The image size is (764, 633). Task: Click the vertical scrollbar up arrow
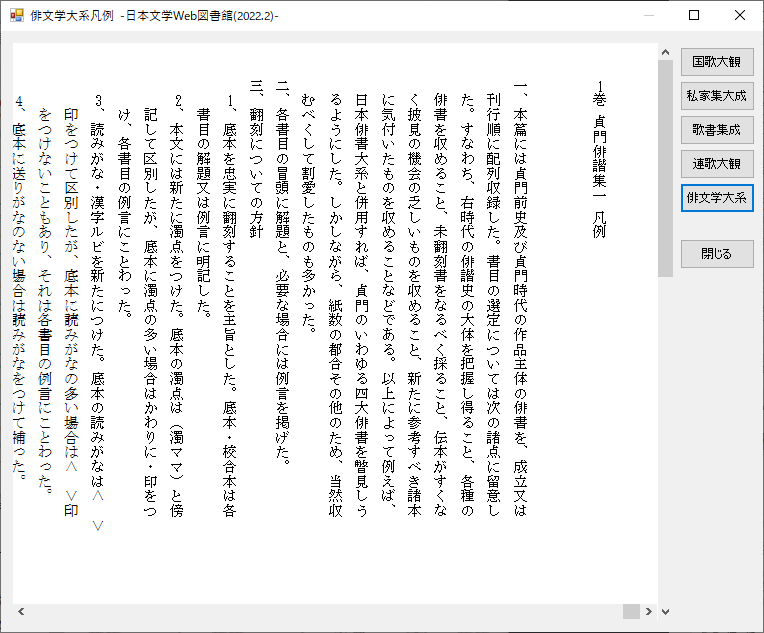tap(665, 52)
